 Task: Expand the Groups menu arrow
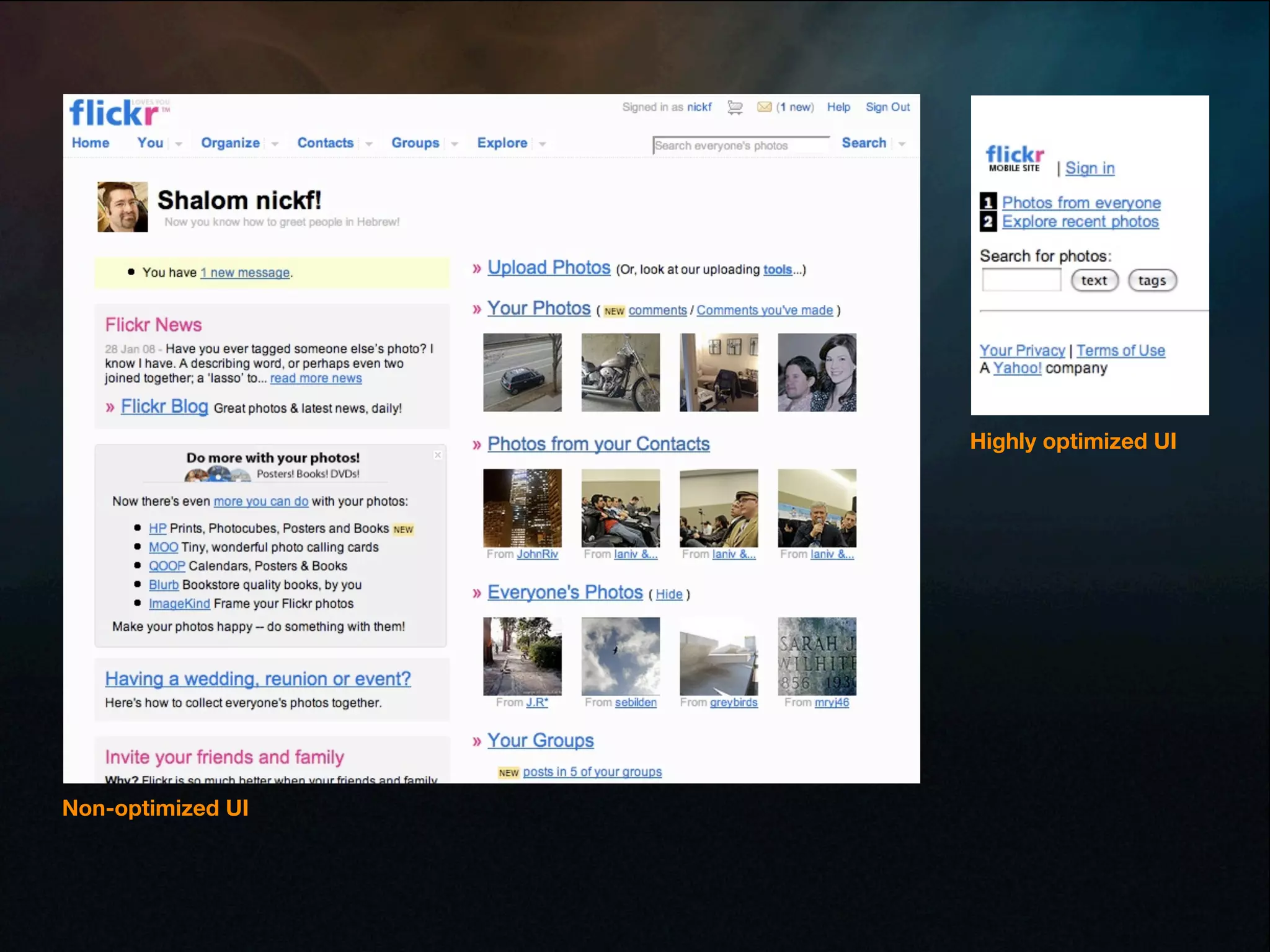[x=455, y=144]
